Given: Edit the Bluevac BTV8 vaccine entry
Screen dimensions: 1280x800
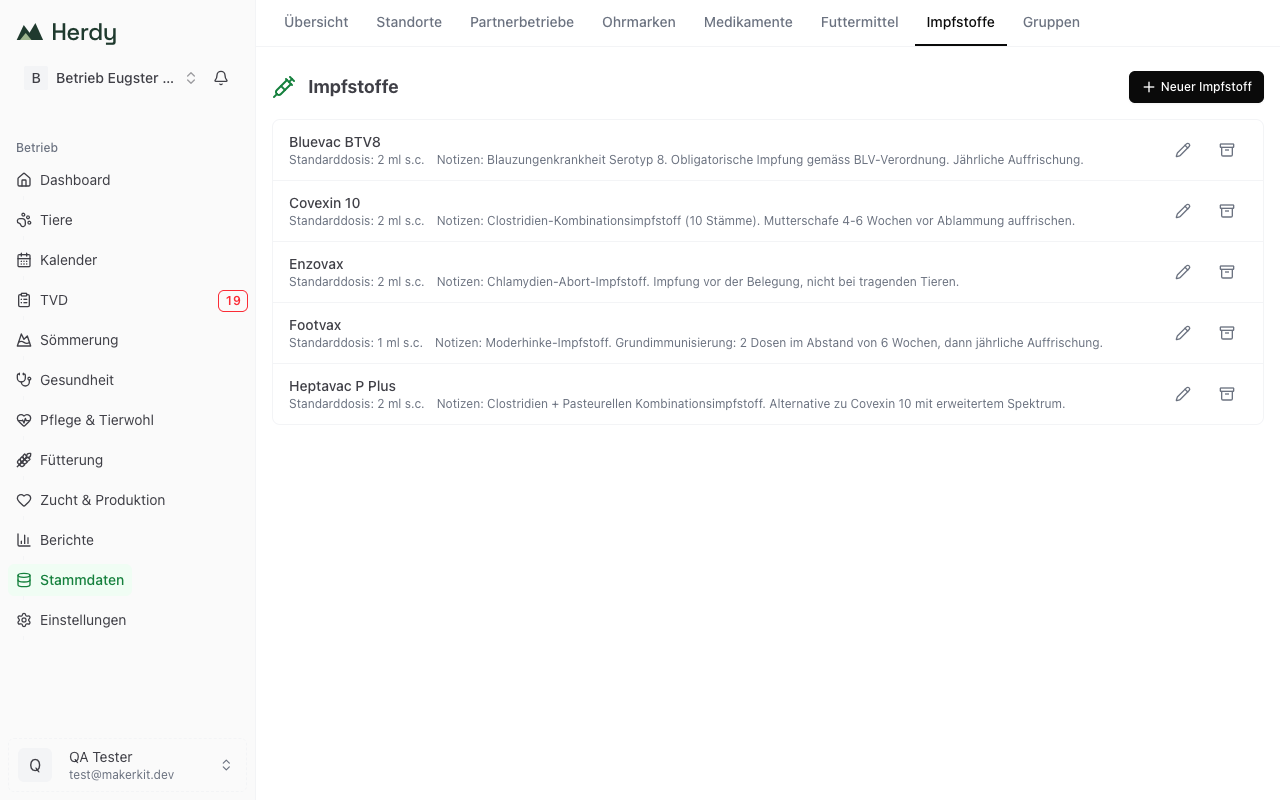Looking at the screenshot, I should coord(1183,150).
